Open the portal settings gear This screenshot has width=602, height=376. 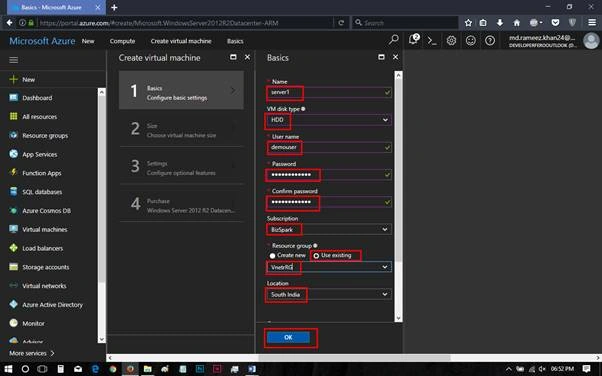pyautogui.click(x=451, y=40)
